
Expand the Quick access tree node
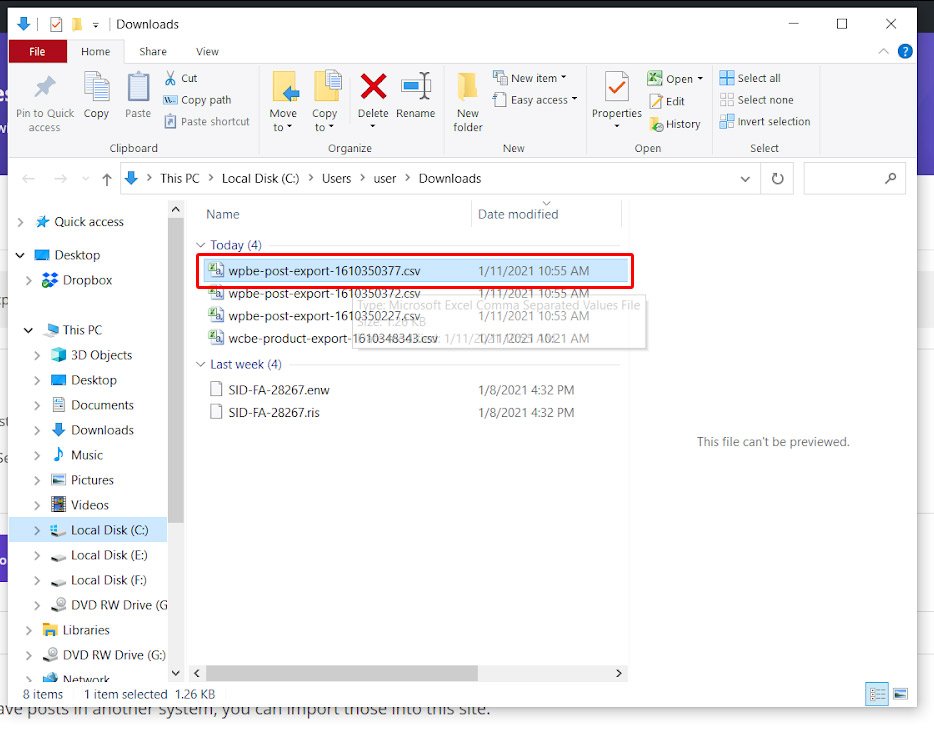click(21, 222)
